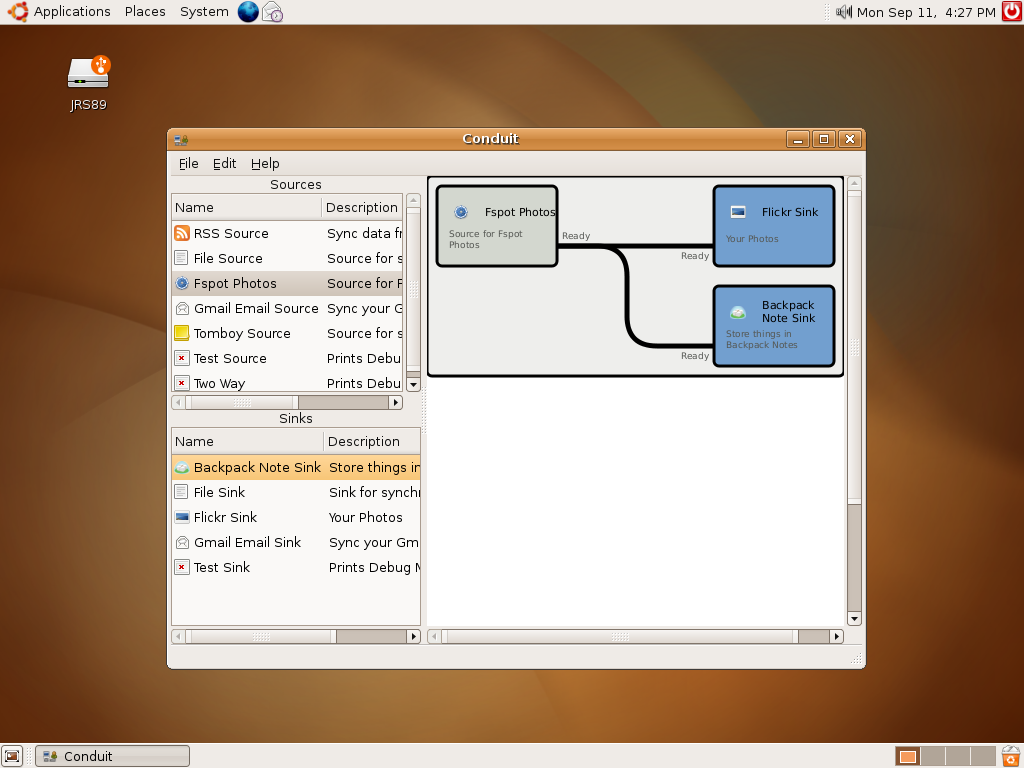
Task: Click the Sources list horizontal scrollbar right arrow
Action: (x=395, y=402)
